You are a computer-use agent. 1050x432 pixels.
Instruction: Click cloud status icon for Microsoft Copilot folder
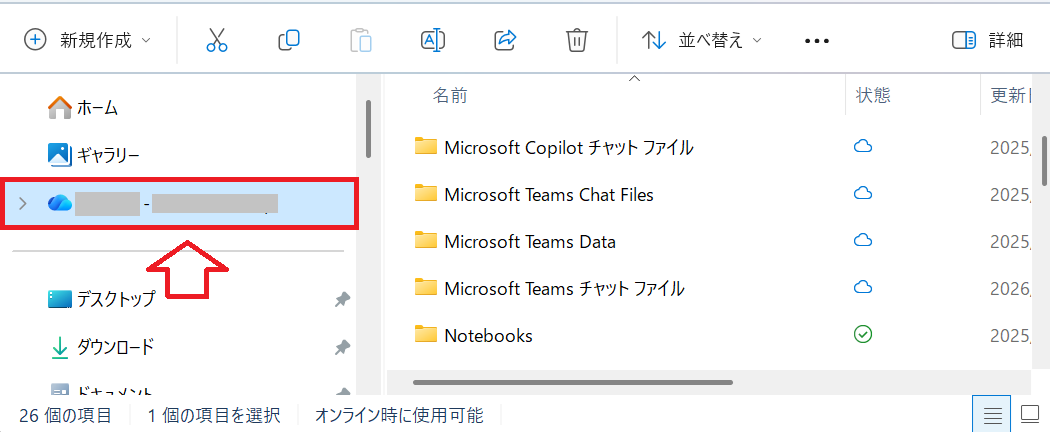pyautogui.click(x=863, y=146)
